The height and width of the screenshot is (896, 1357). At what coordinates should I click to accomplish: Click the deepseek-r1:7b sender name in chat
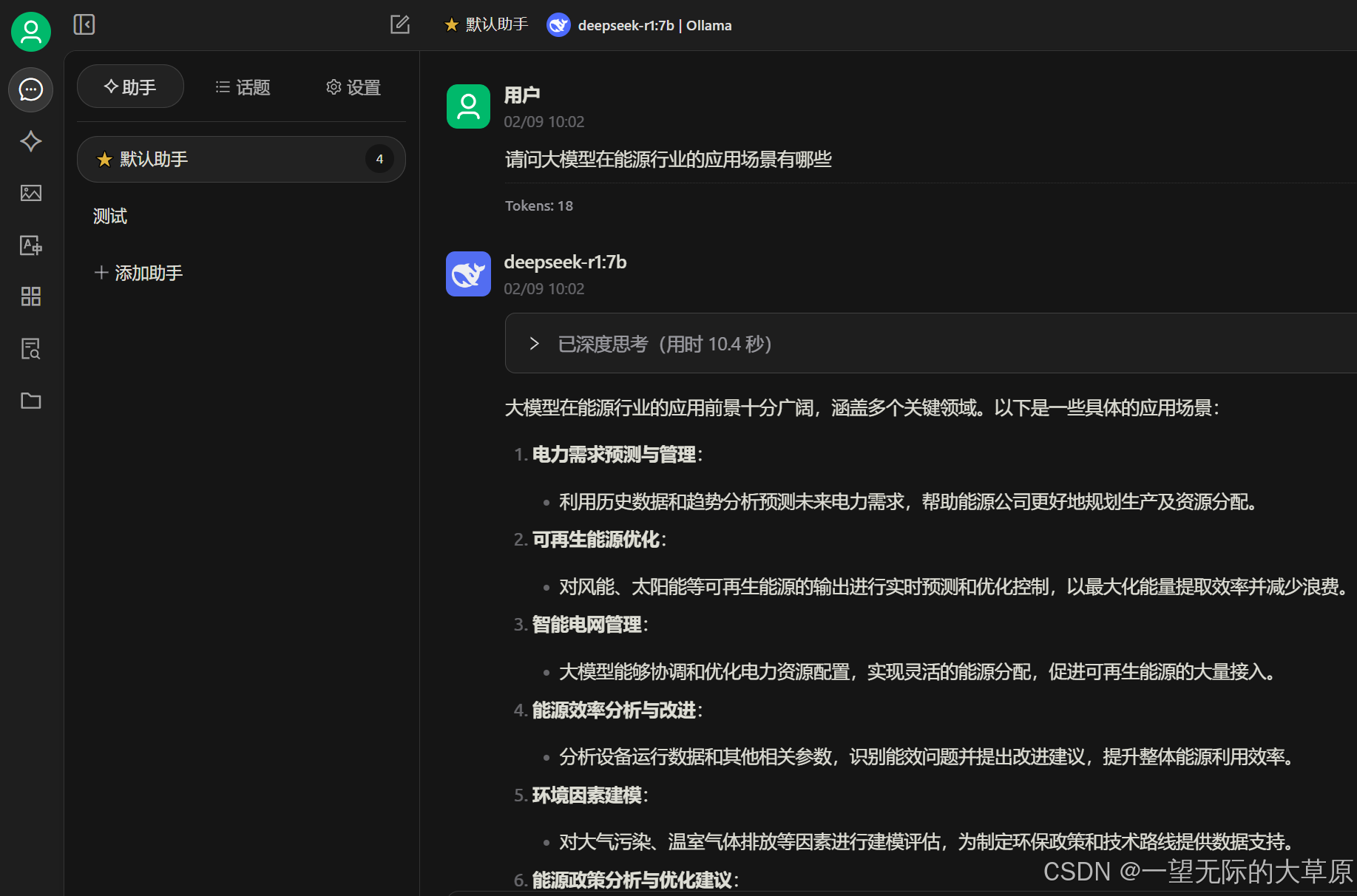click(x=565, y=262)
